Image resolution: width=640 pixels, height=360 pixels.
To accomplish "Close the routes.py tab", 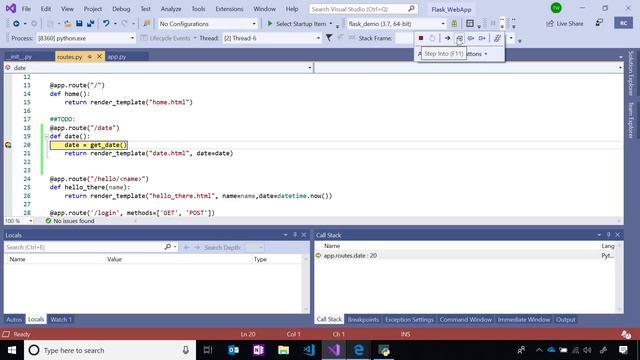I will (x=99, y=57).
